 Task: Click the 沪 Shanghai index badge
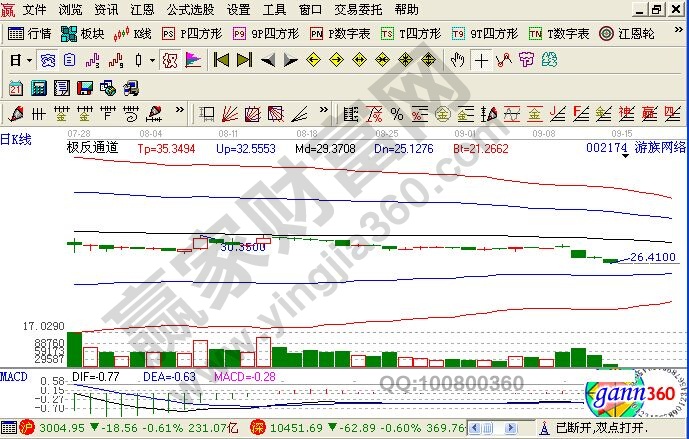tap(27, 428)
